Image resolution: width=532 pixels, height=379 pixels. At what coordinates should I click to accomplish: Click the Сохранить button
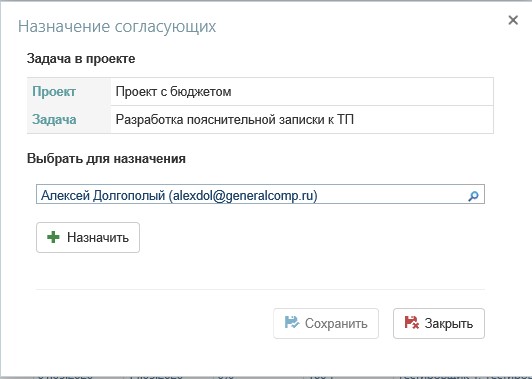tap(326, 323)
